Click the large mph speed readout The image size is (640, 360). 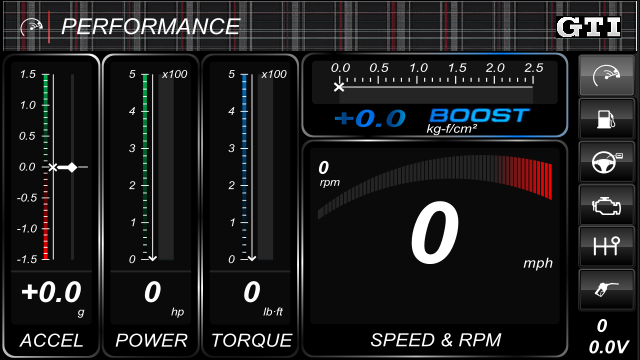pos(435,233)
